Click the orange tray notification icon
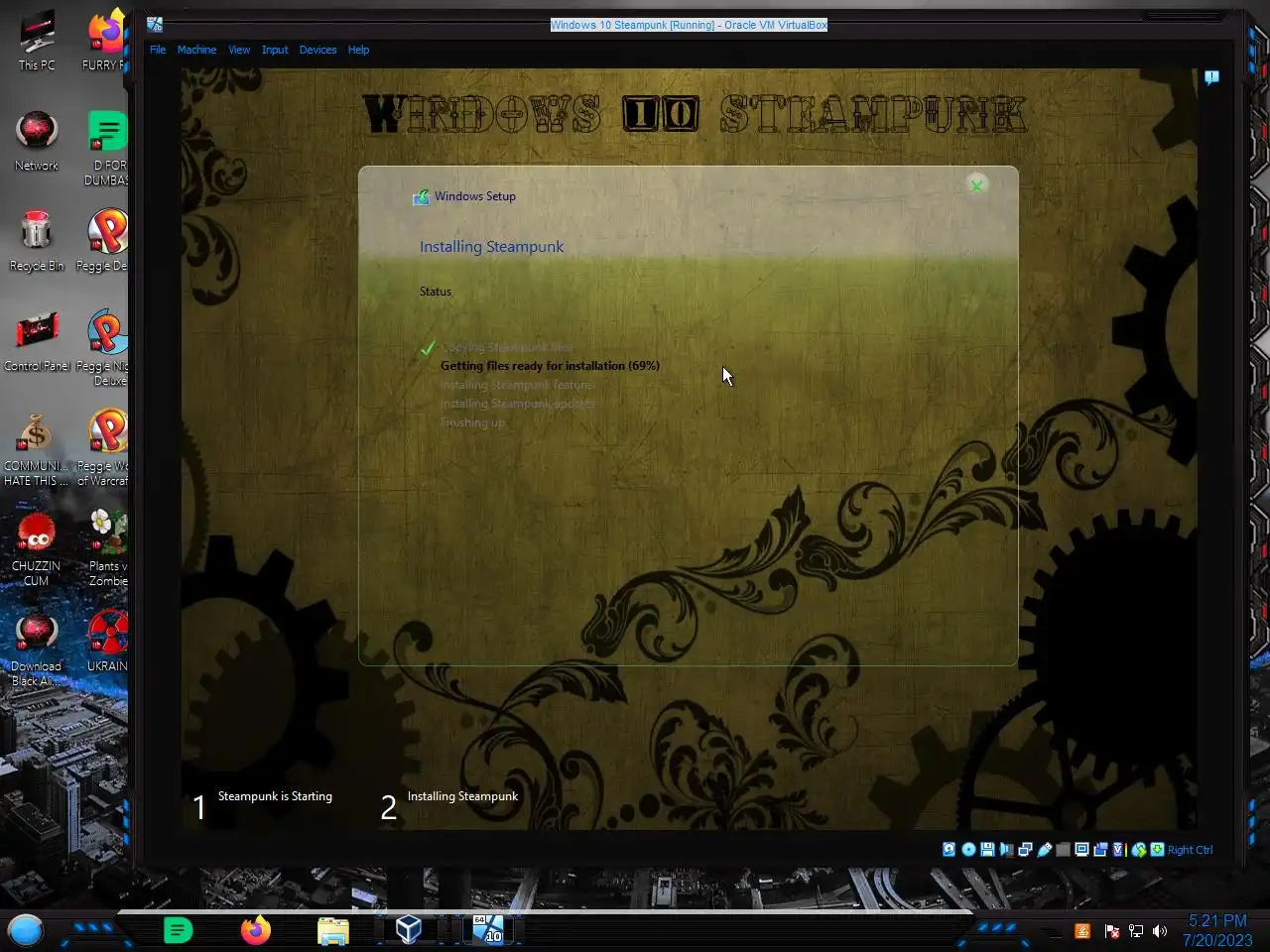Viewport: 1270px width, 952px height. [1082, 931]
